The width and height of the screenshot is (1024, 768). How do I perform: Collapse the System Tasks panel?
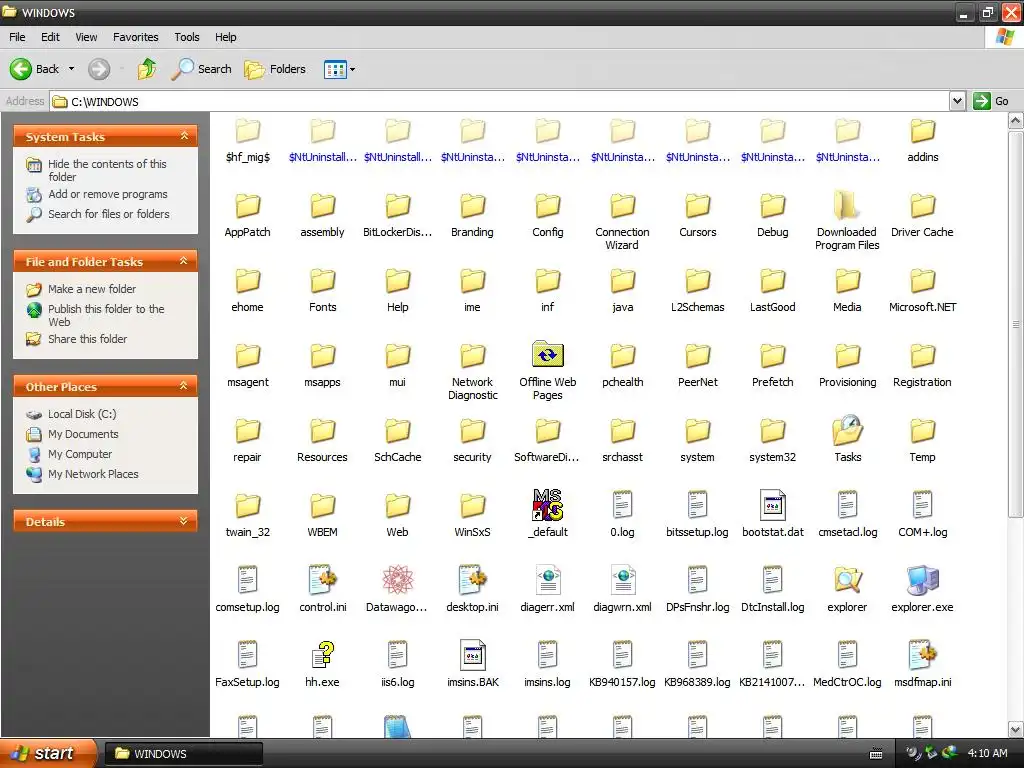tap(184, 136)
